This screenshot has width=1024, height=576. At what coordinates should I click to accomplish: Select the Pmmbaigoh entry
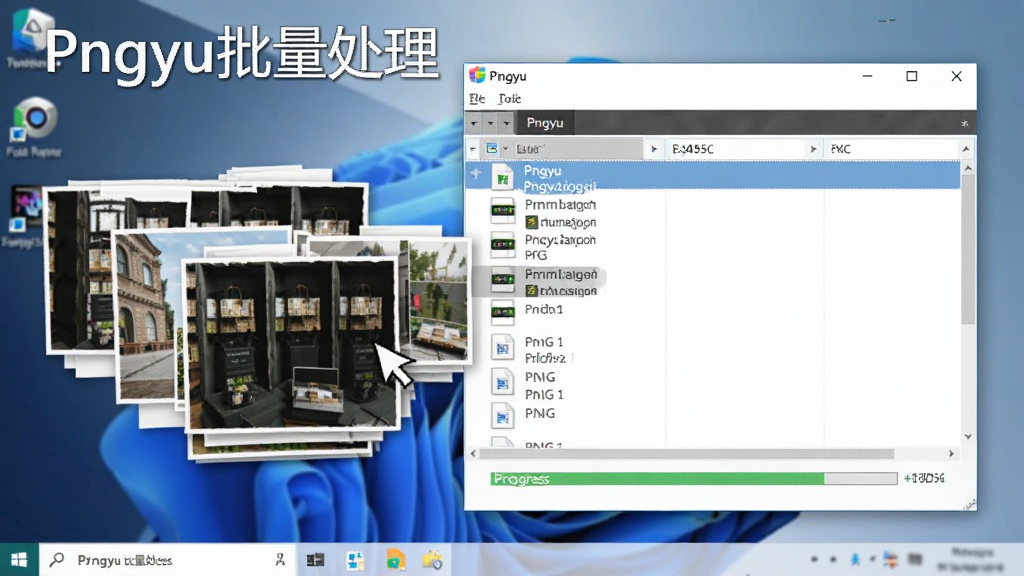(x=560, y=204)
